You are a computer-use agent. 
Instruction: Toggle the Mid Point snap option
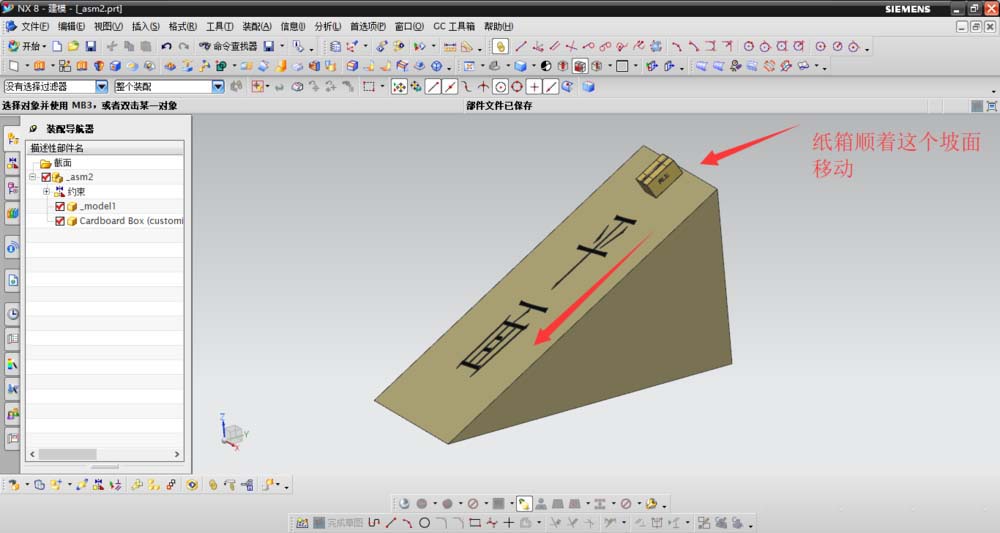pyautogui.click(x=450, y=87)
